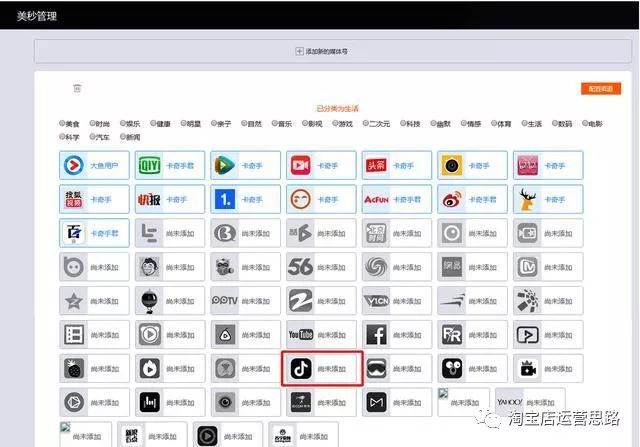Screen dimensions: 640x447
Task: Click the grey YouTube icon
Action: pos(300,335)
